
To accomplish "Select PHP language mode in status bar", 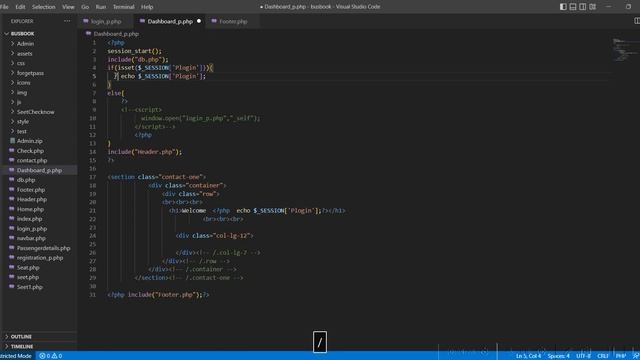I will 621,356.
